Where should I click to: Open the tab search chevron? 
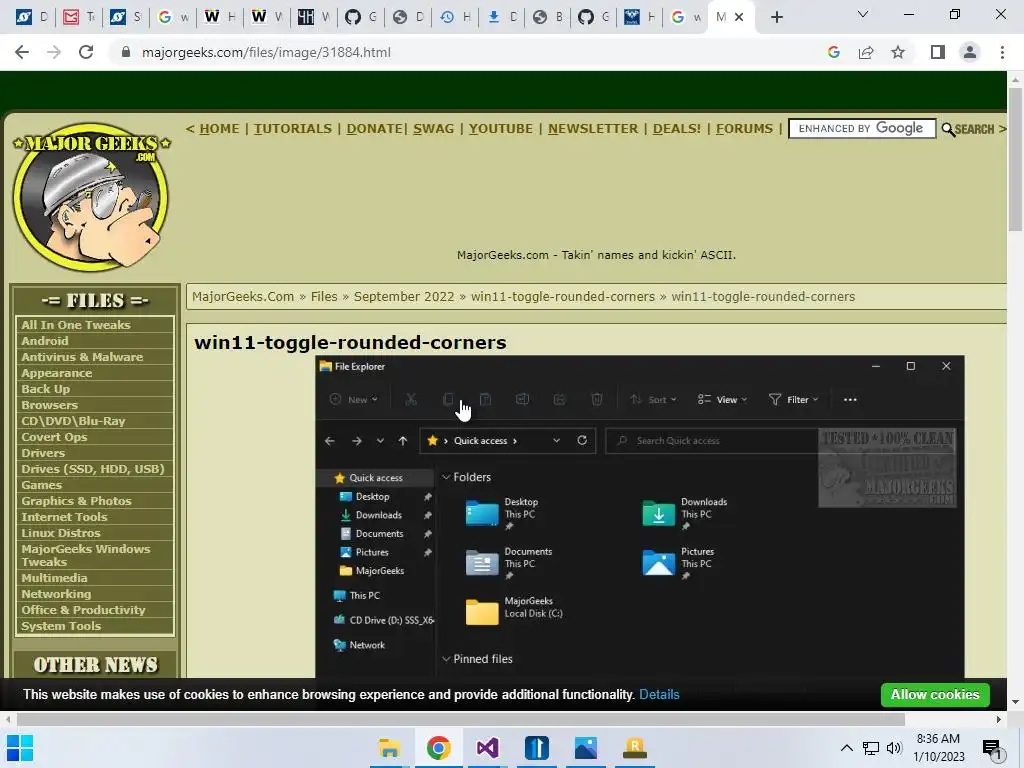863,14
